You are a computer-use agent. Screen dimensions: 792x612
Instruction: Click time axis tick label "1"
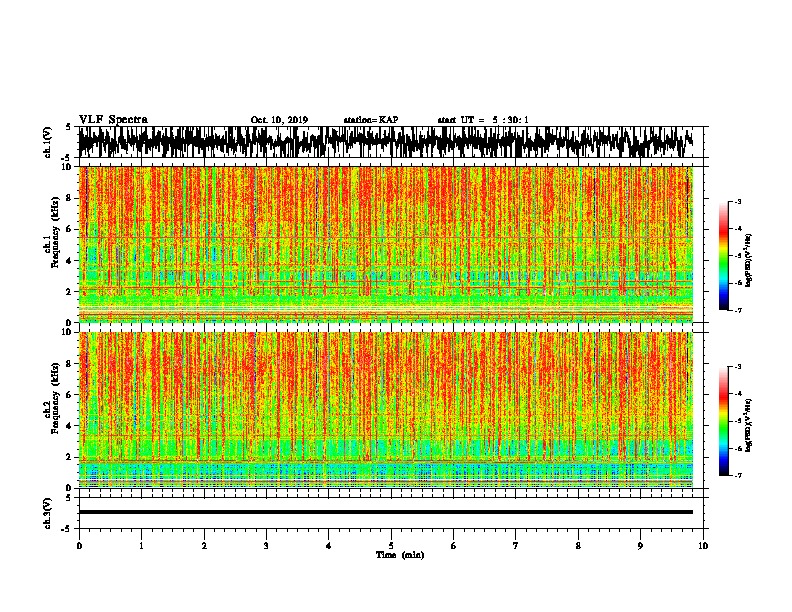tap(141, 546)
